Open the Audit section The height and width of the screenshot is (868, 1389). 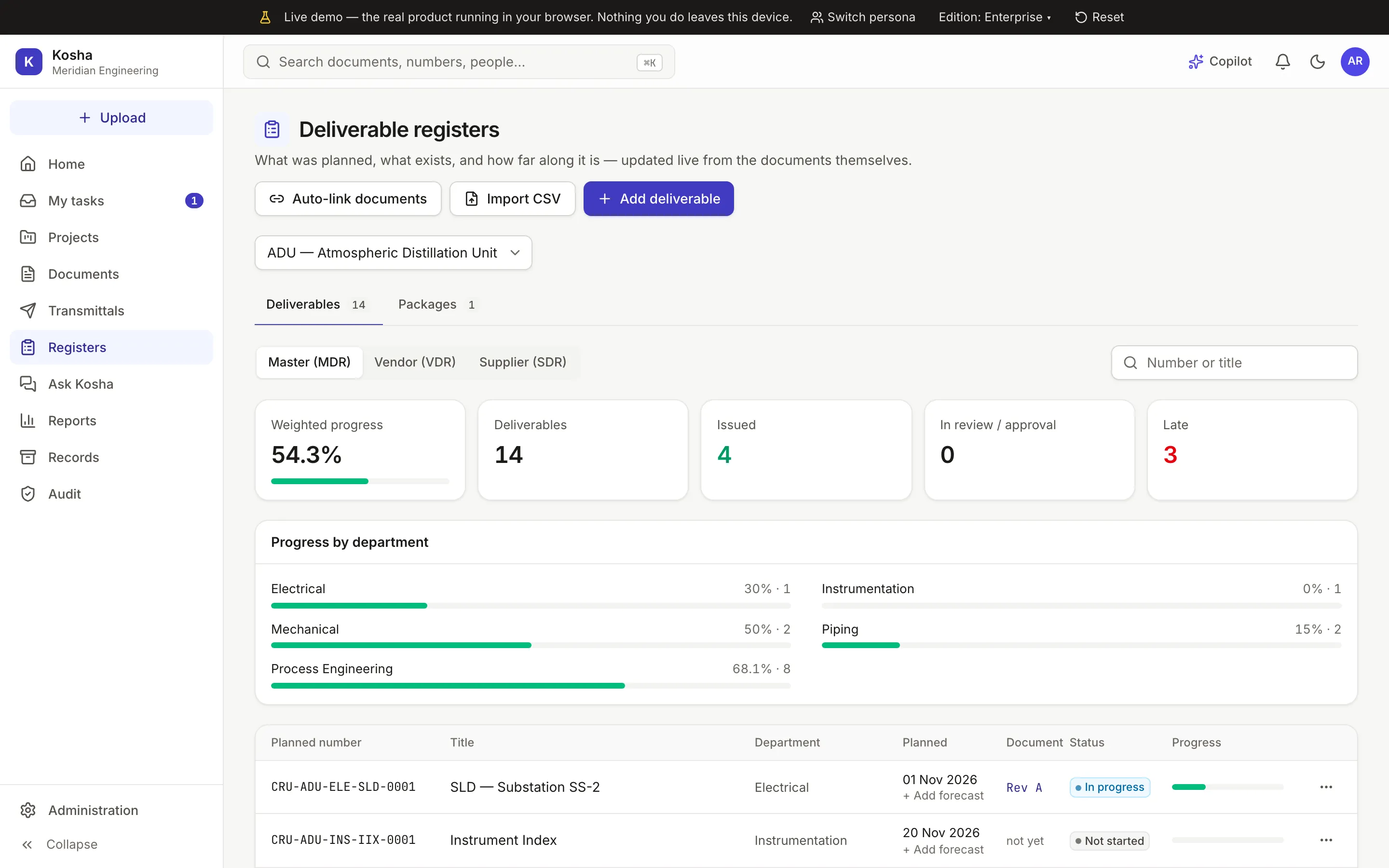pos(111,494)
